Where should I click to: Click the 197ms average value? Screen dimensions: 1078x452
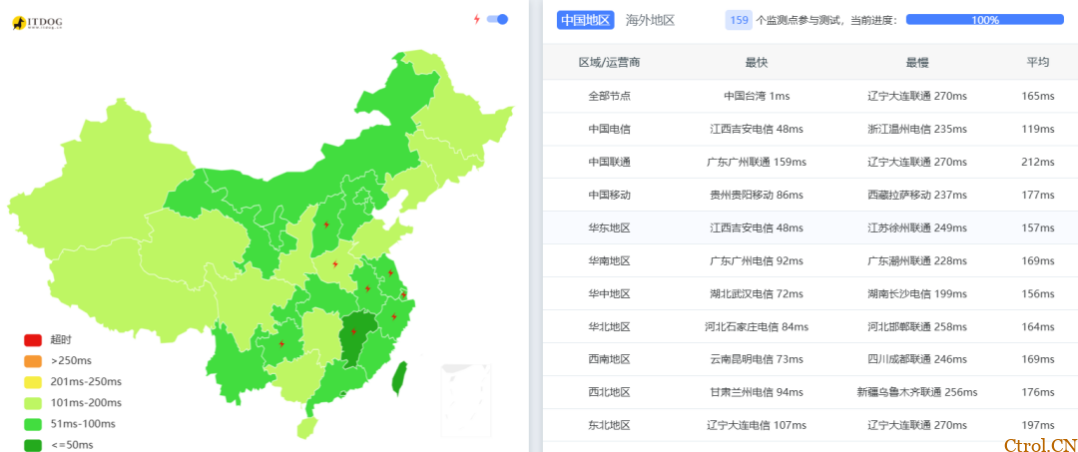pos(1037,425)
